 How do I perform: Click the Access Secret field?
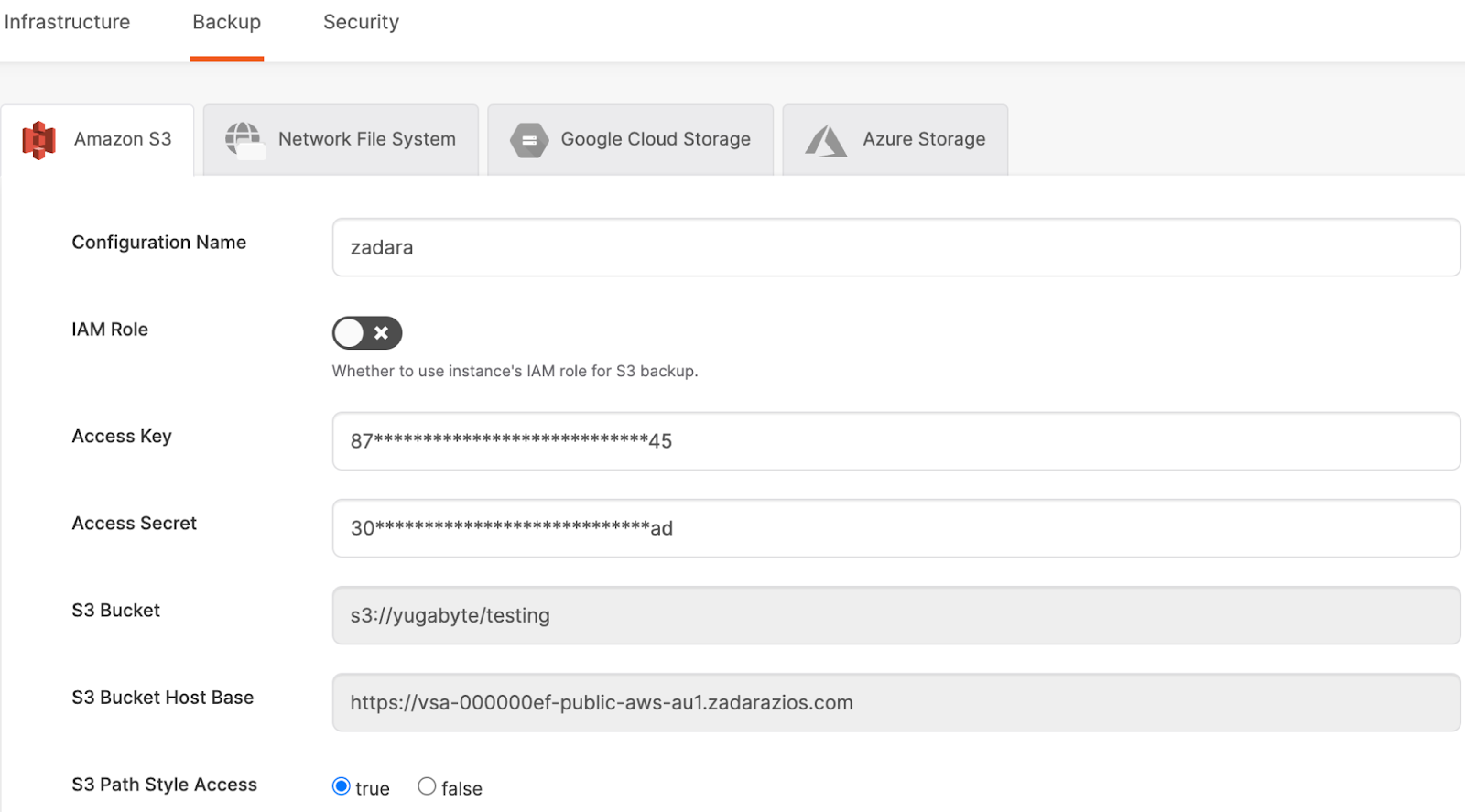(x=895, y=528)
